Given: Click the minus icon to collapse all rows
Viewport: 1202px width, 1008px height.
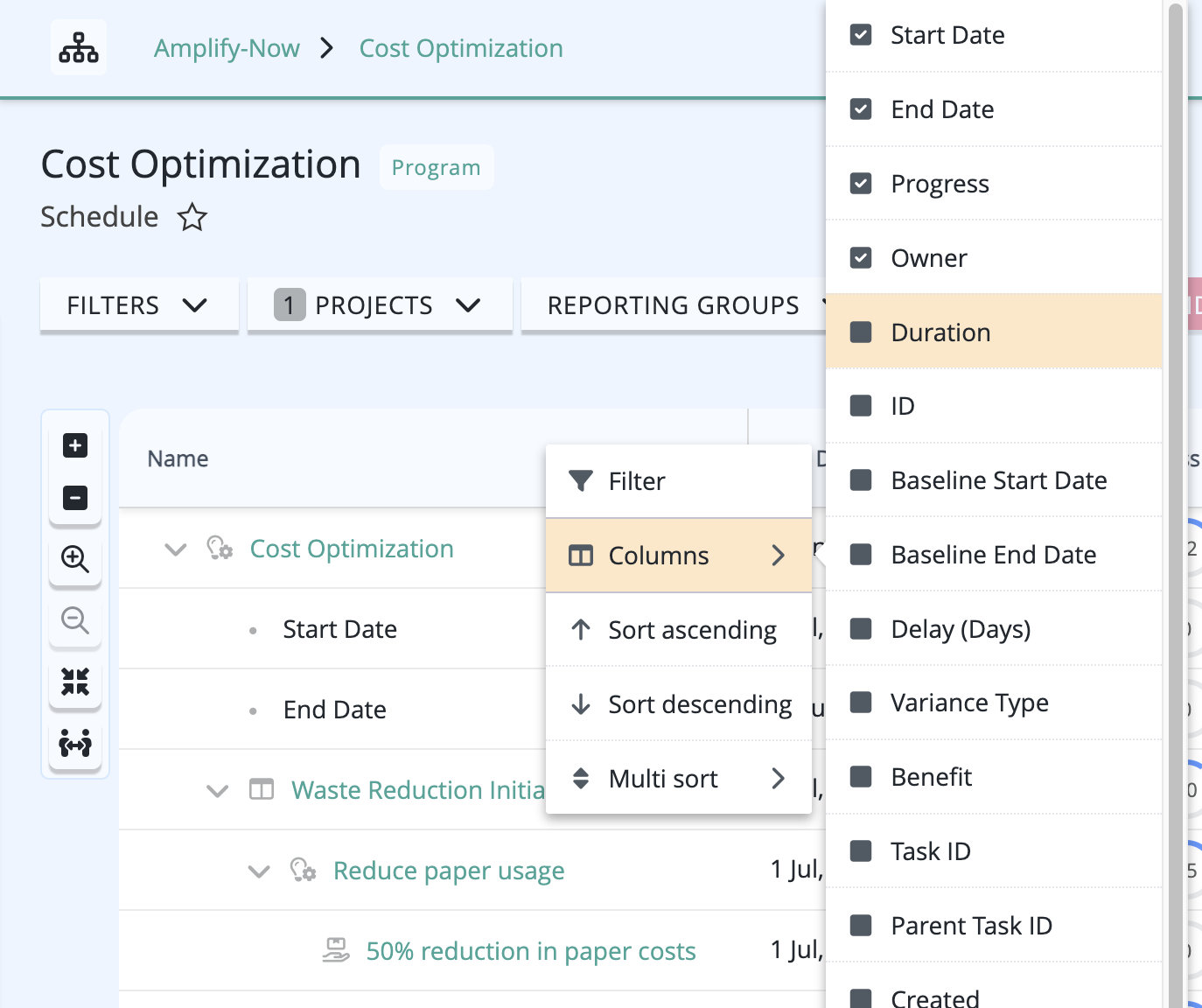Looking at the screenshot, I should [75, 498].
